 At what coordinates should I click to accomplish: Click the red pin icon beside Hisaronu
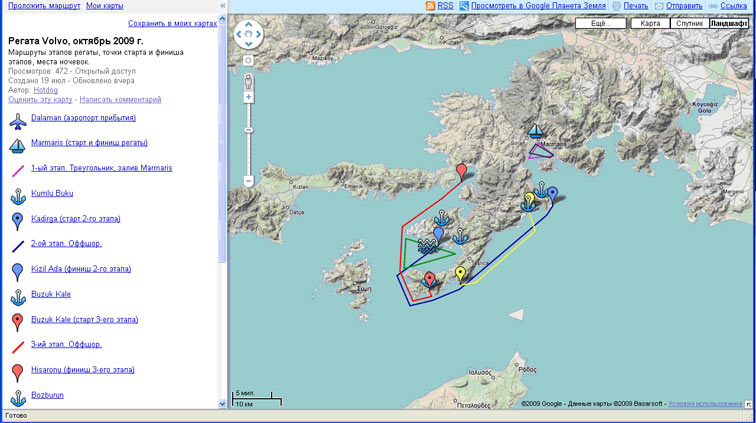point(17,373)
